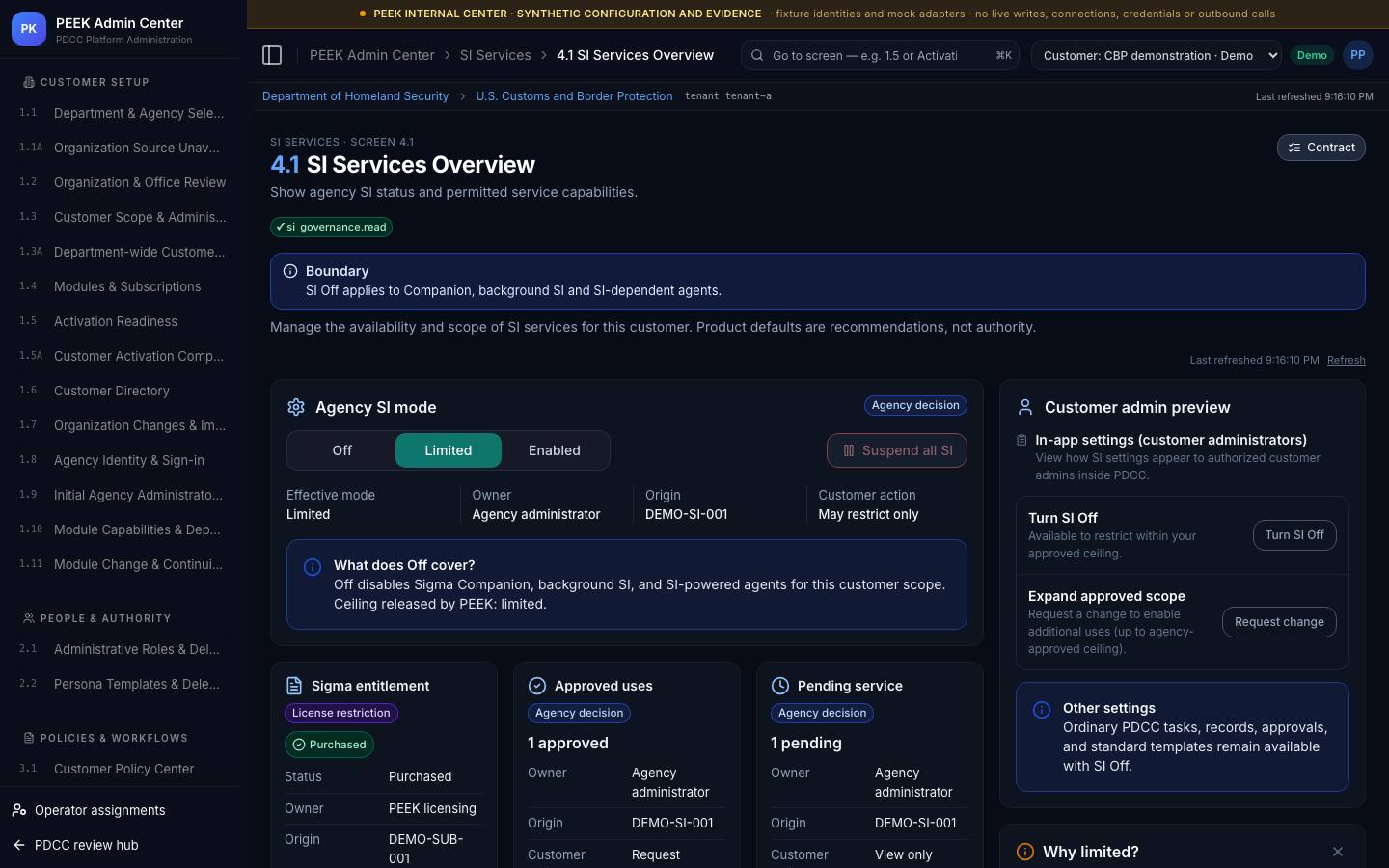
Task: Click the Other settings info icon
Action: point(1042,710)
